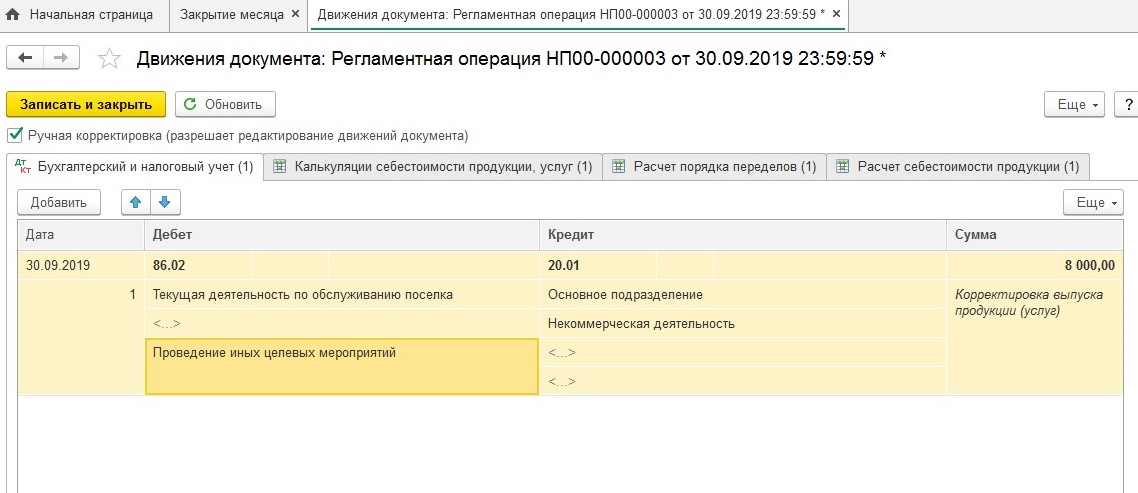Select the Проведение иных целевых мероприятий cell
1138x493 pixels.
[341, 366]
